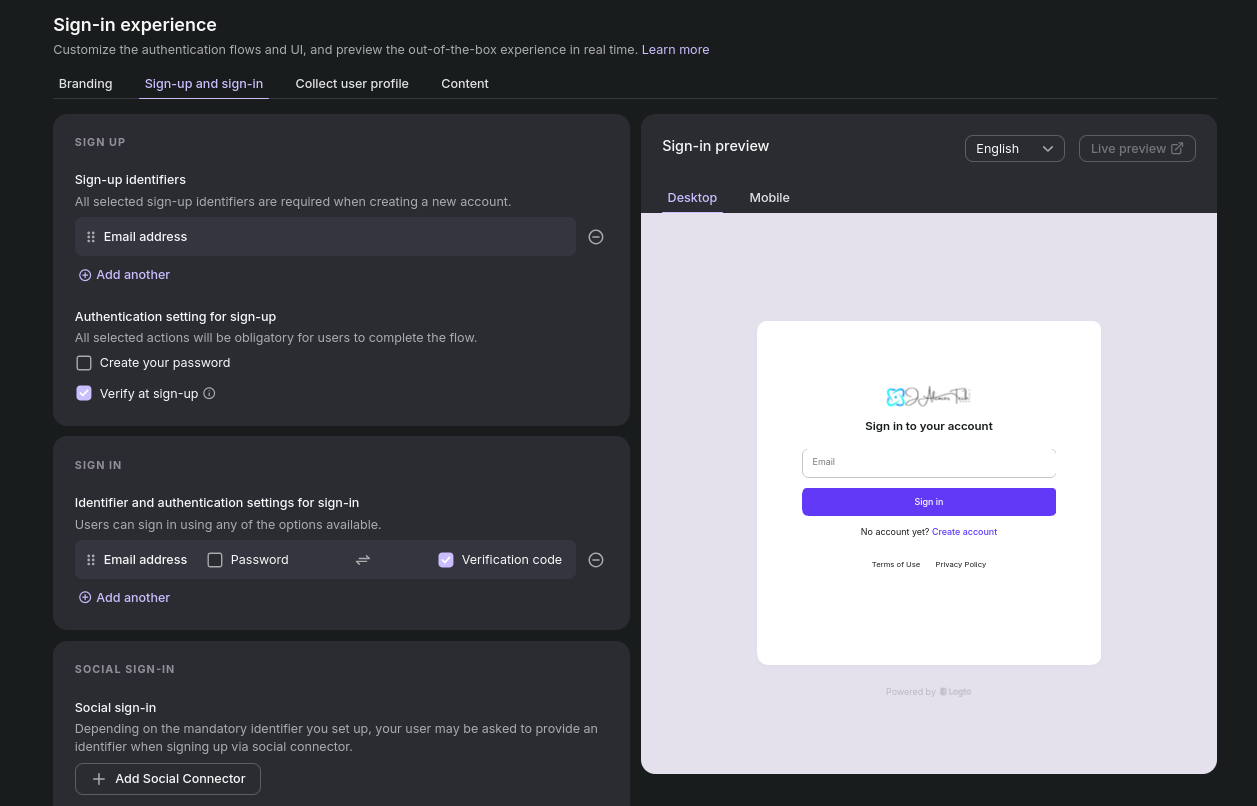
Task: Add another sign-up identifier
Action: [125, 275]
